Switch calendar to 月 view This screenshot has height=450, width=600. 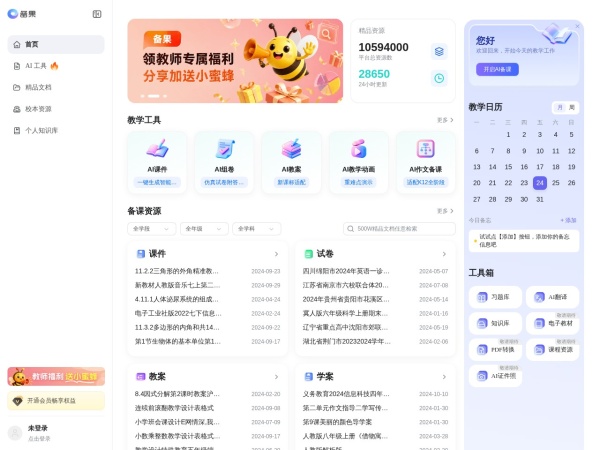coord(560,108)
